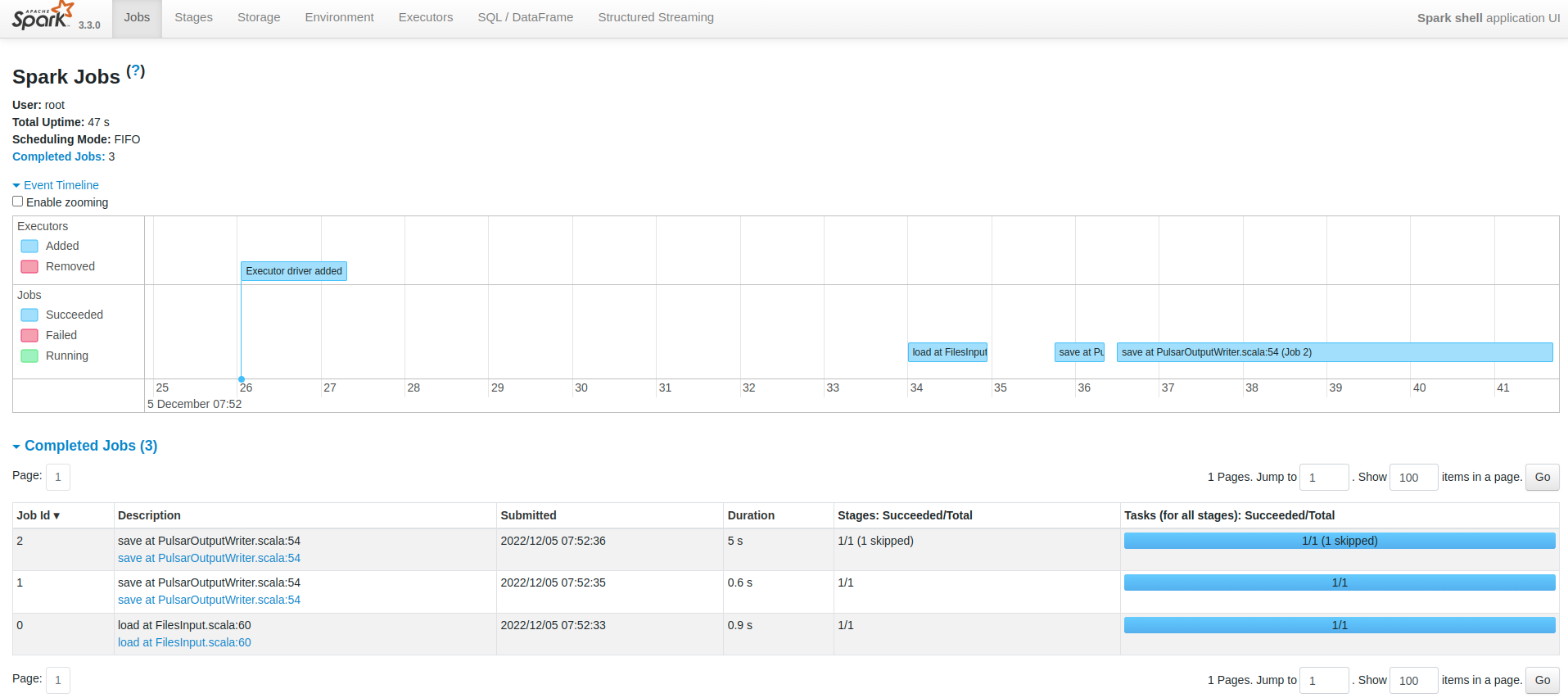
Task: Click the bottom Go button
Action: 1543,680
